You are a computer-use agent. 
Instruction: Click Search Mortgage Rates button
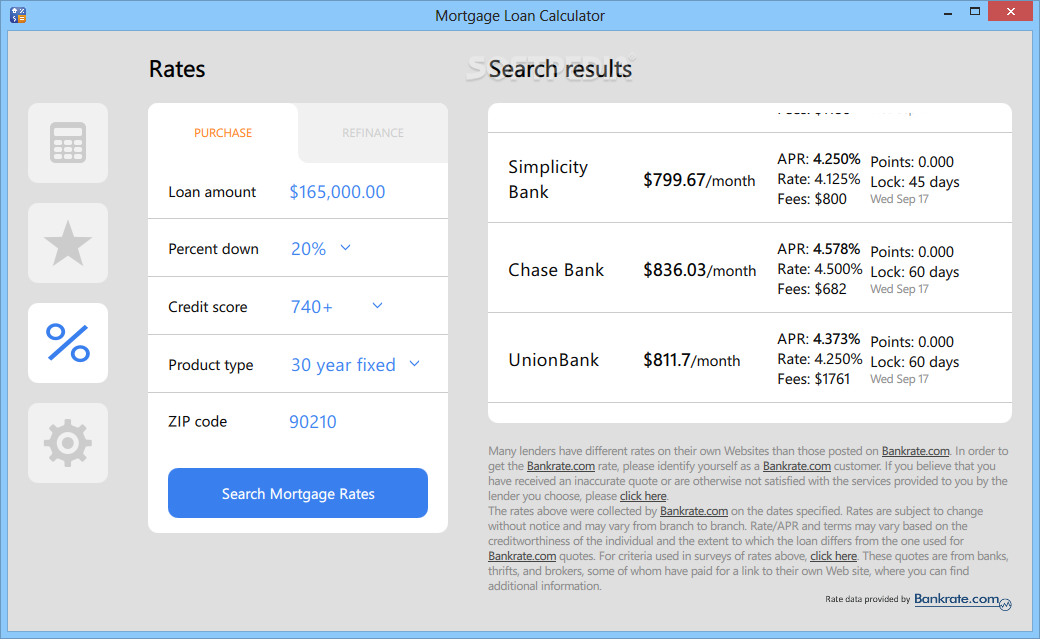tap(298, 493)
